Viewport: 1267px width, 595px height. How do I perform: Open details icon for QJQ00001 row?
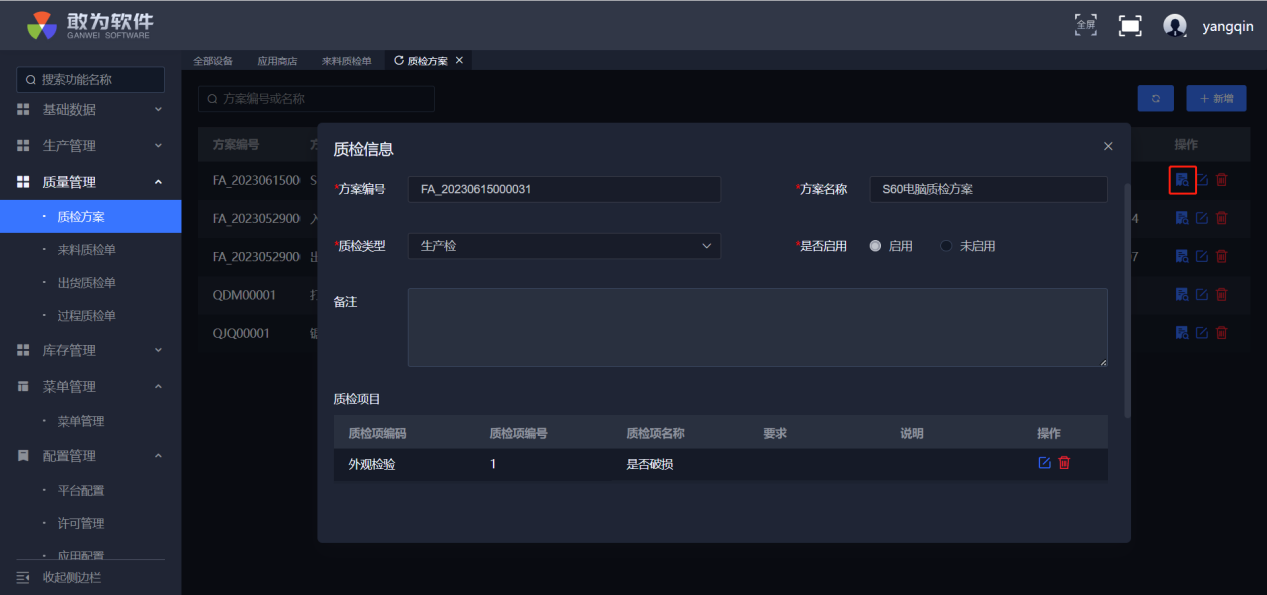(x=1182, y=332)
